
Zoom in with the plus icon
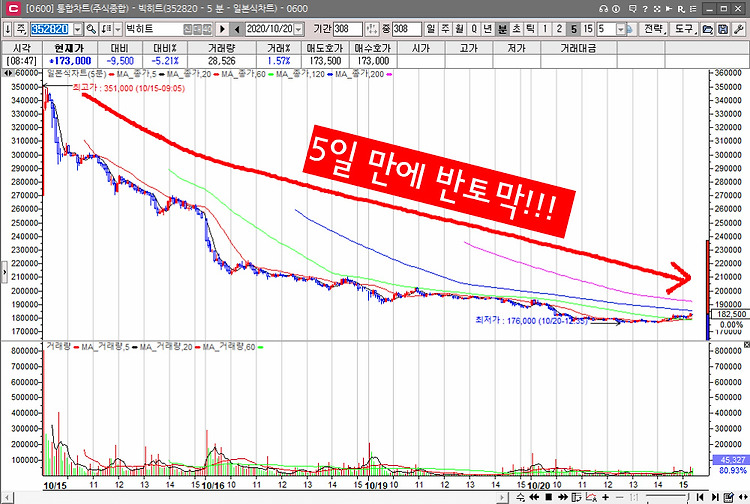point(606,497)
